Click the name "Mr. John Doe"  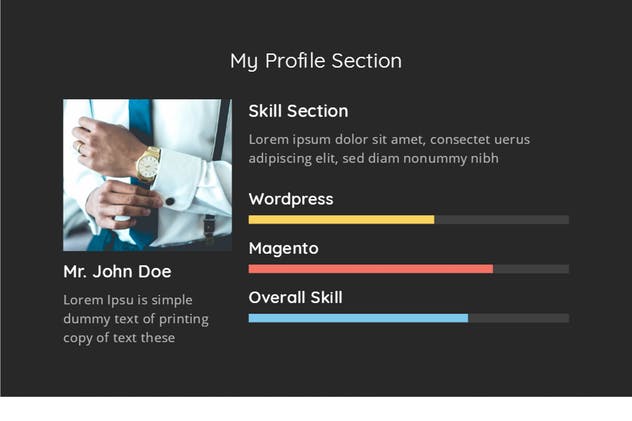(x=117, y=271)
